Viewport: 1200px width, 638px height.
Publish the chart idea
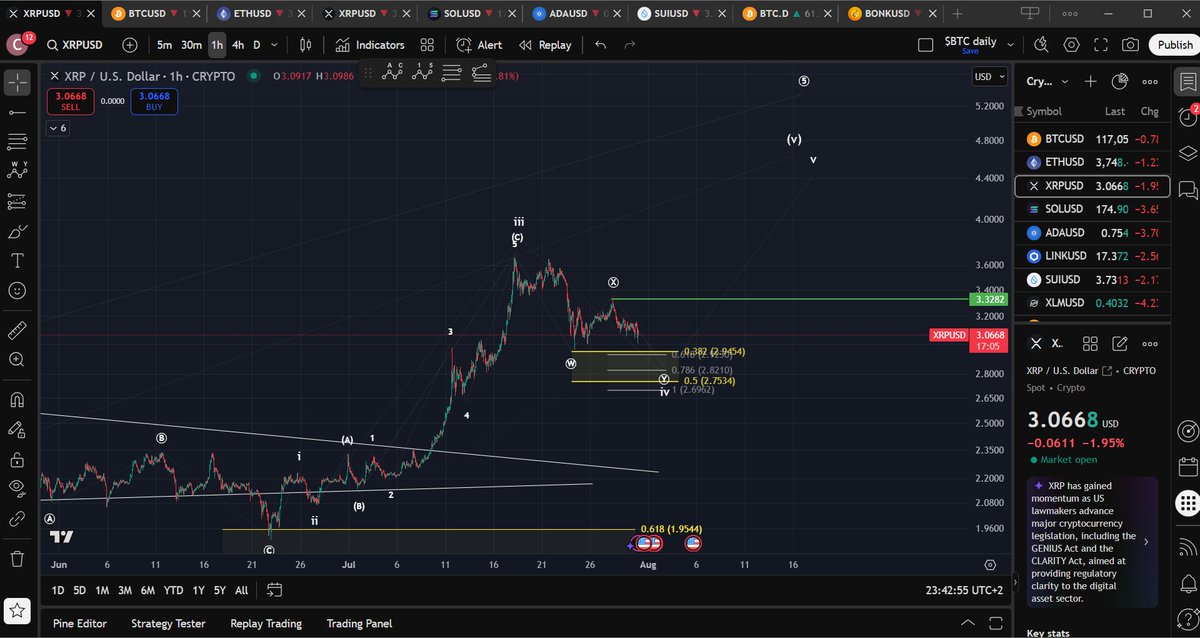(1174, 45)
